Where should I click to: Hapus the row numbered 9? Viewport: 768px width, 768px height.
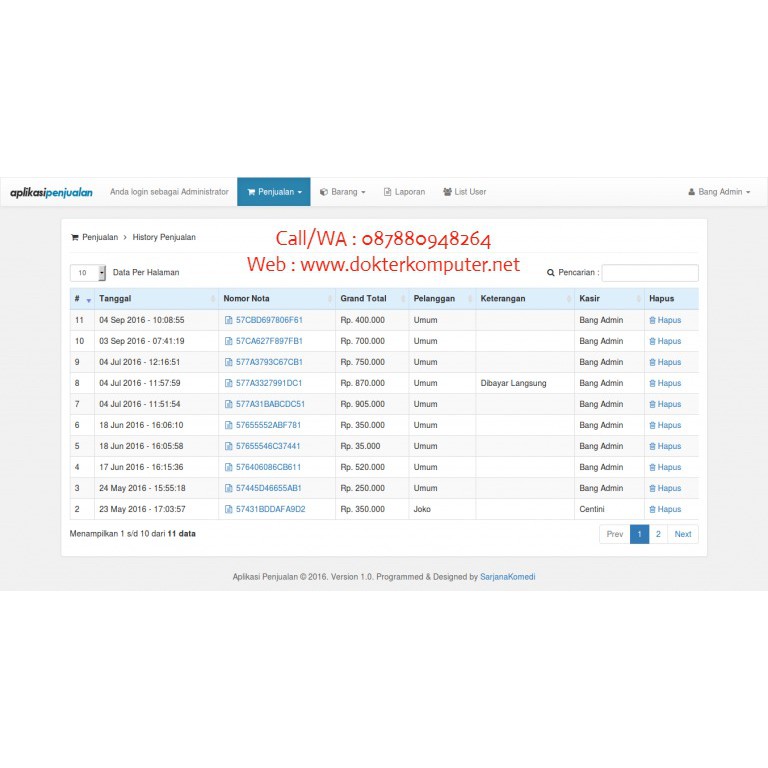tap(665, 362)
